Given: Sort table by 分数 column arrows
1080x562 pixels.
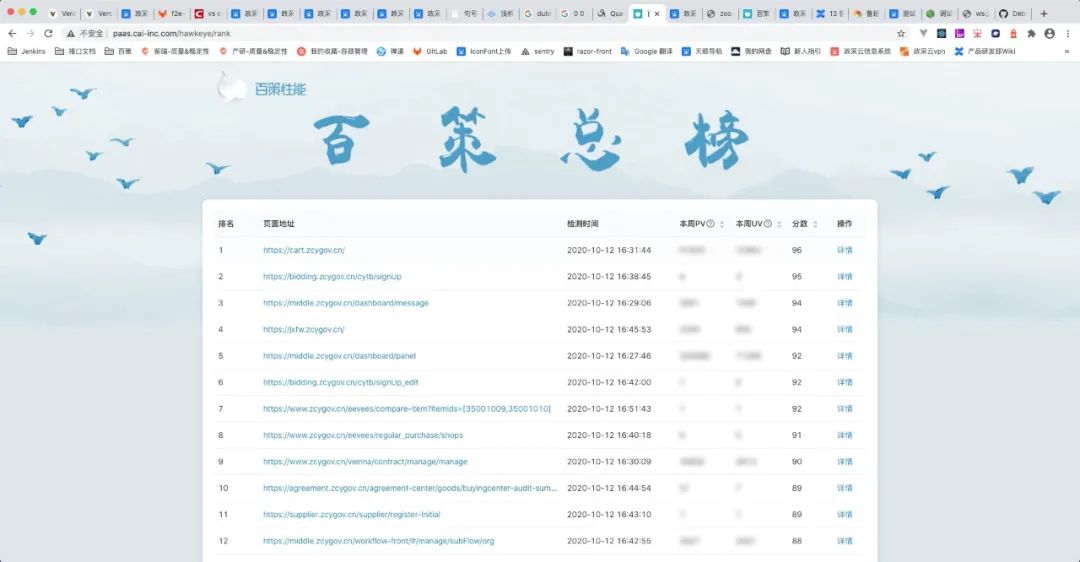Looking at the screenshot, I should coord(816,224).
